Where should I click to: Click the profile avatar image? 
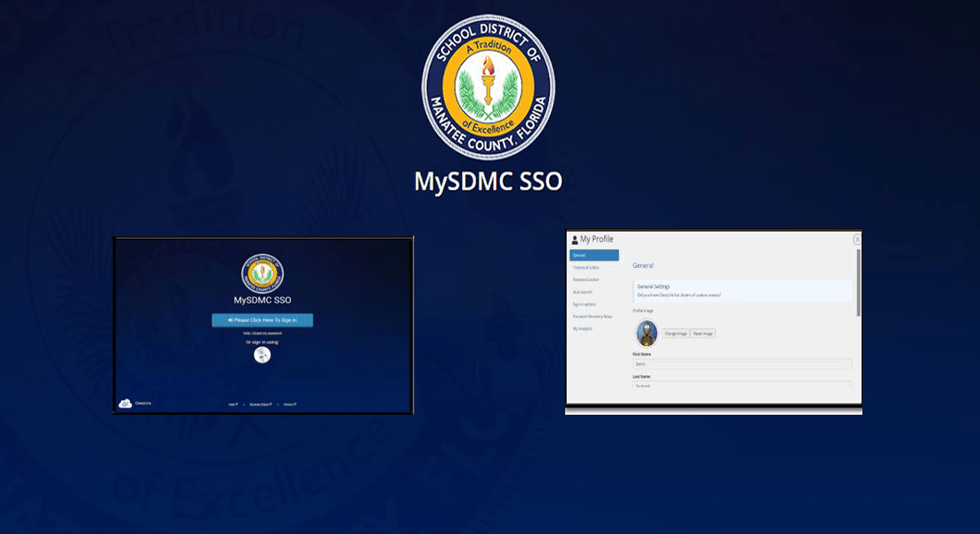coord(647,333)
